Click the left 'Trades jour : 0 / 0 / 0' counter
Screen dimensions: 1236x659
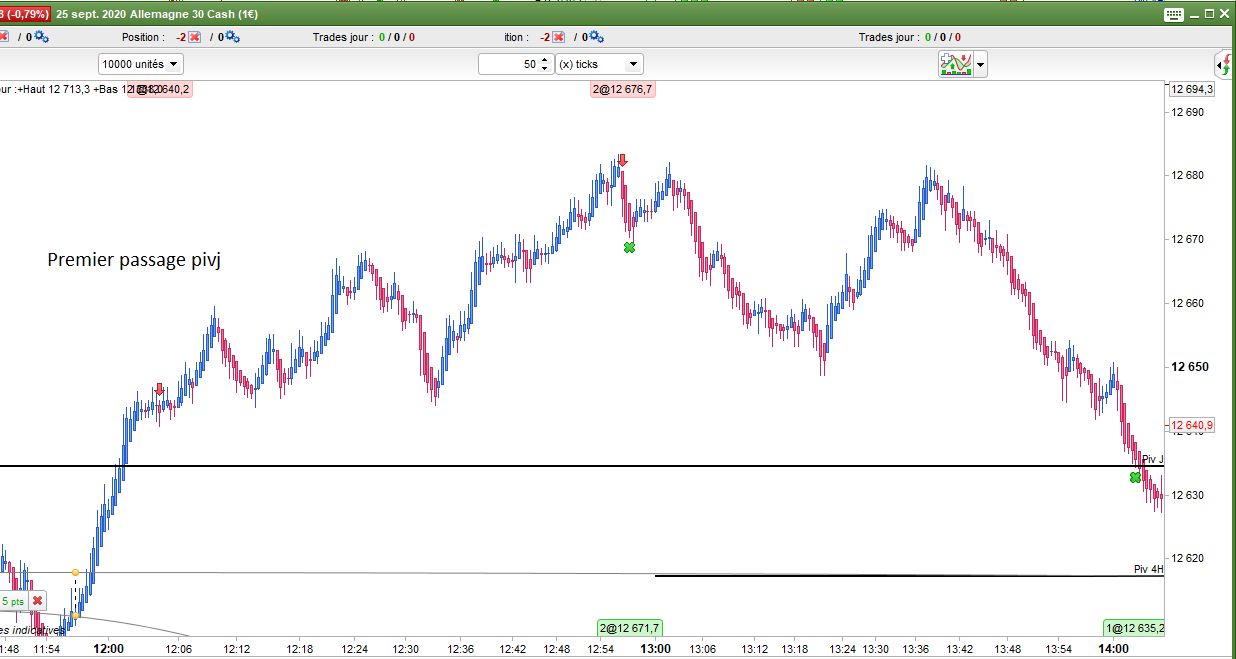(364, 37)
